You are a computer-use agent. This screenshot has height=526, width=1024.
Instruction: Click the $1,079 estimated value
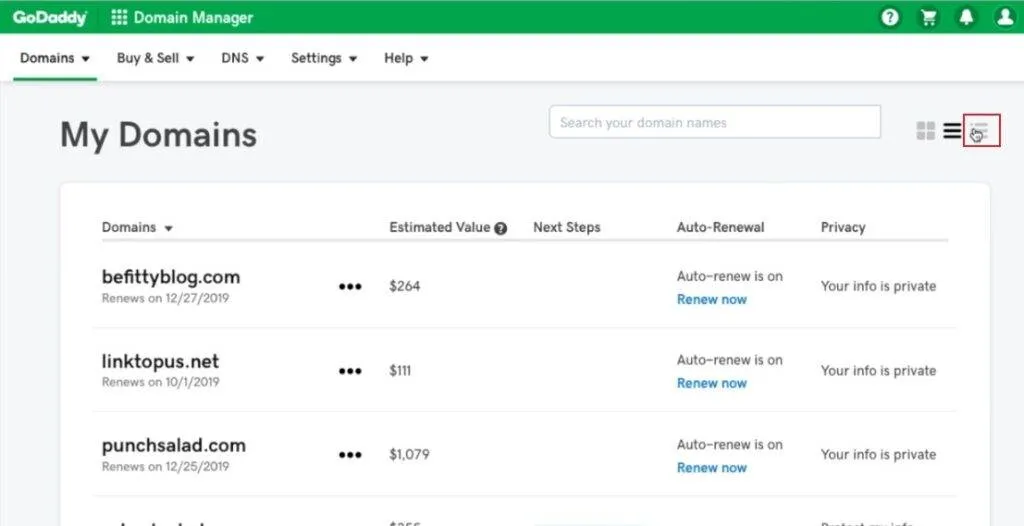click(409, 454)
